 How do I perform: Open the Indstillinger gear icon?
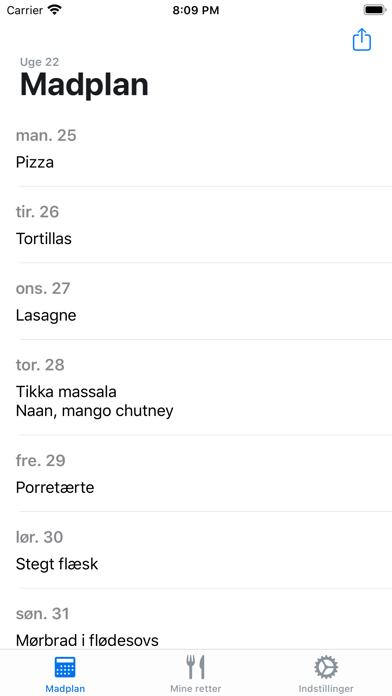click(326, 667)
